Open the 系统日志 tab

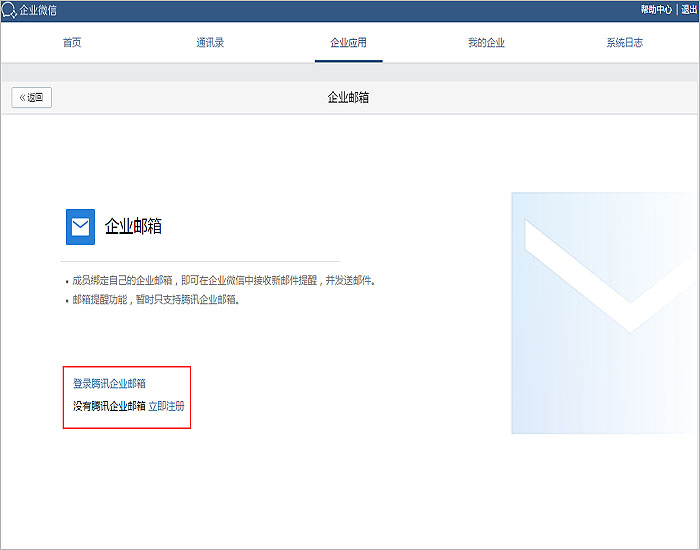tap(624, 43)
